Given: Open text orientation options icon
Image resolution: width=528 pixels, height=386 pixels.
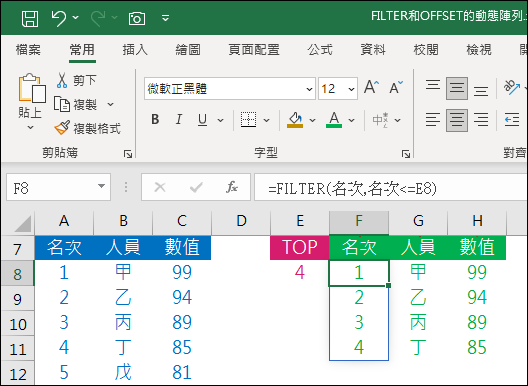Looking at the screenshot, I should [512, 88].
